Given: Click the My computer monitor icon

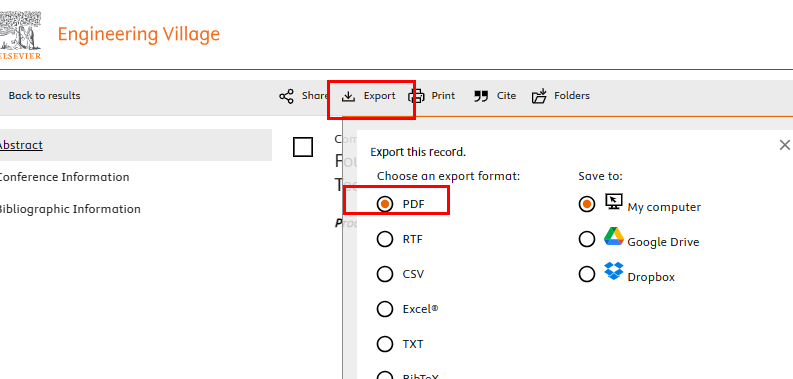Looking at the screenshot, I should (613, 202).
